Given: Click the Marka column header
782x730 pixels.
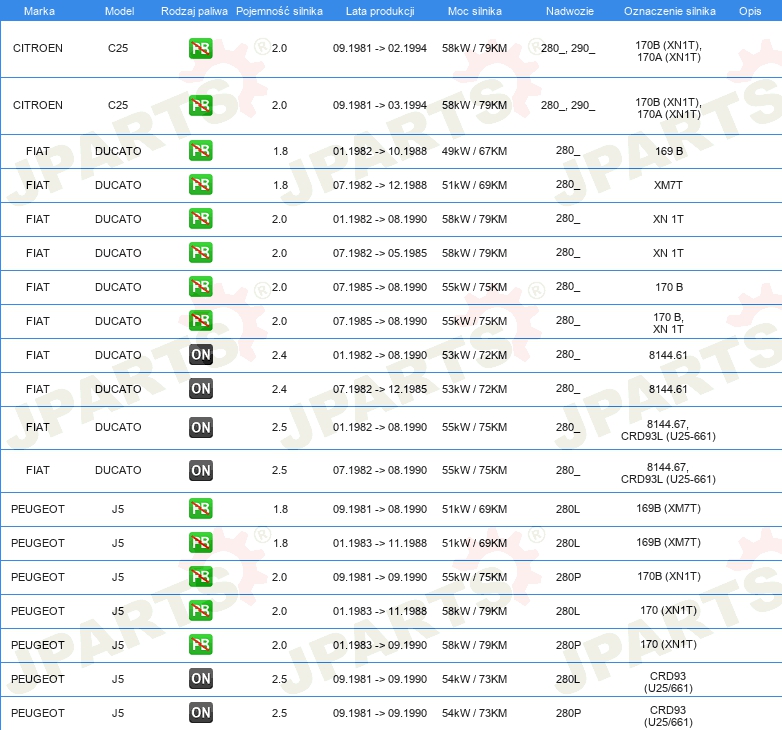Looking at the screenshot, I should coord(38,10).
